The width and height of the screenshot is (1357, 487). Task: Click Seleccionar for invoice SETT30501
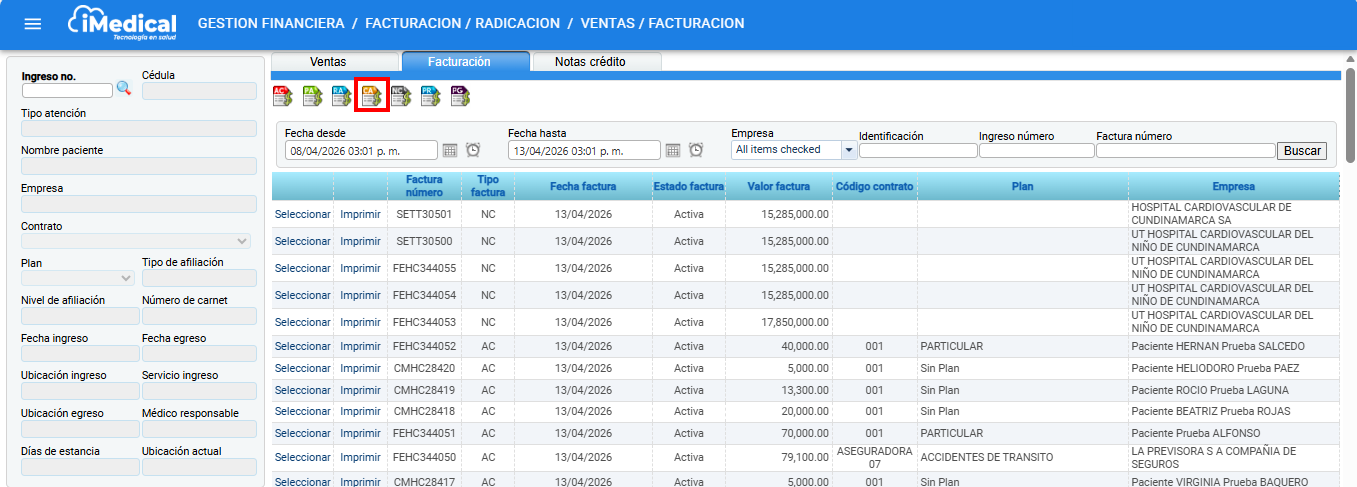pos(302,214)
